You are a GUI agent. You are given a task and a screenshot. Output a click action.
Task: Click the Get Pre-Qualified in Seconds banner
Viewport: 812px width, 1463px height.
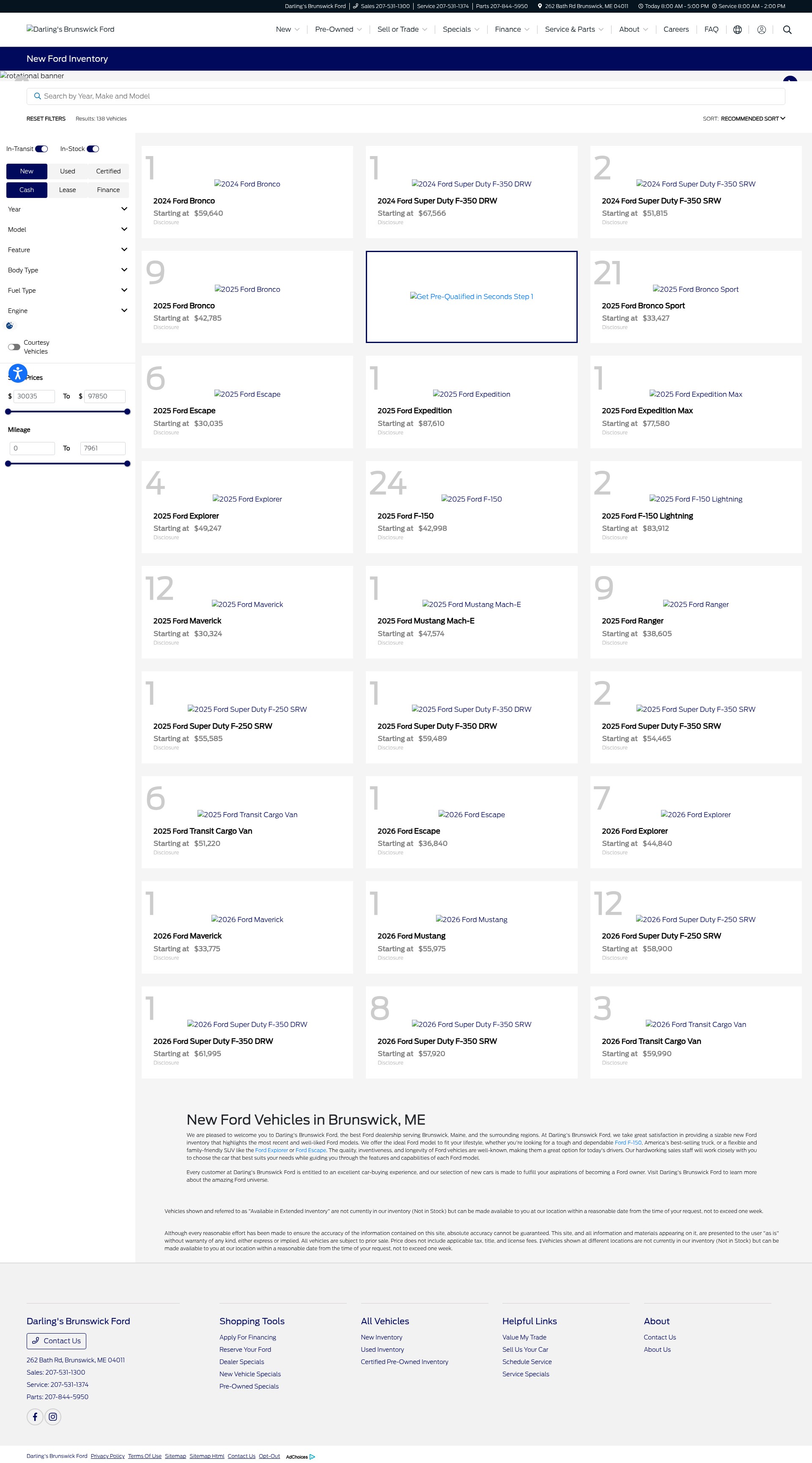click(x=471, y=296)
